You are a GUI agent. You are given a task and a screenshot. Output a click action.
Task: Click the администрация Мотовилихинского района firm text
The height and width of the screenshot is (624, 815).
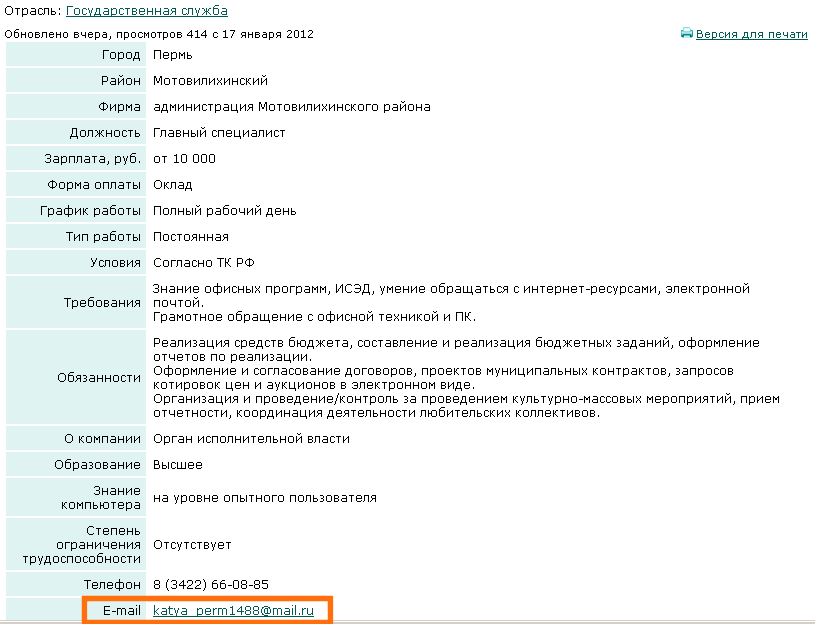pyautogui.click(x=291, y=107)
